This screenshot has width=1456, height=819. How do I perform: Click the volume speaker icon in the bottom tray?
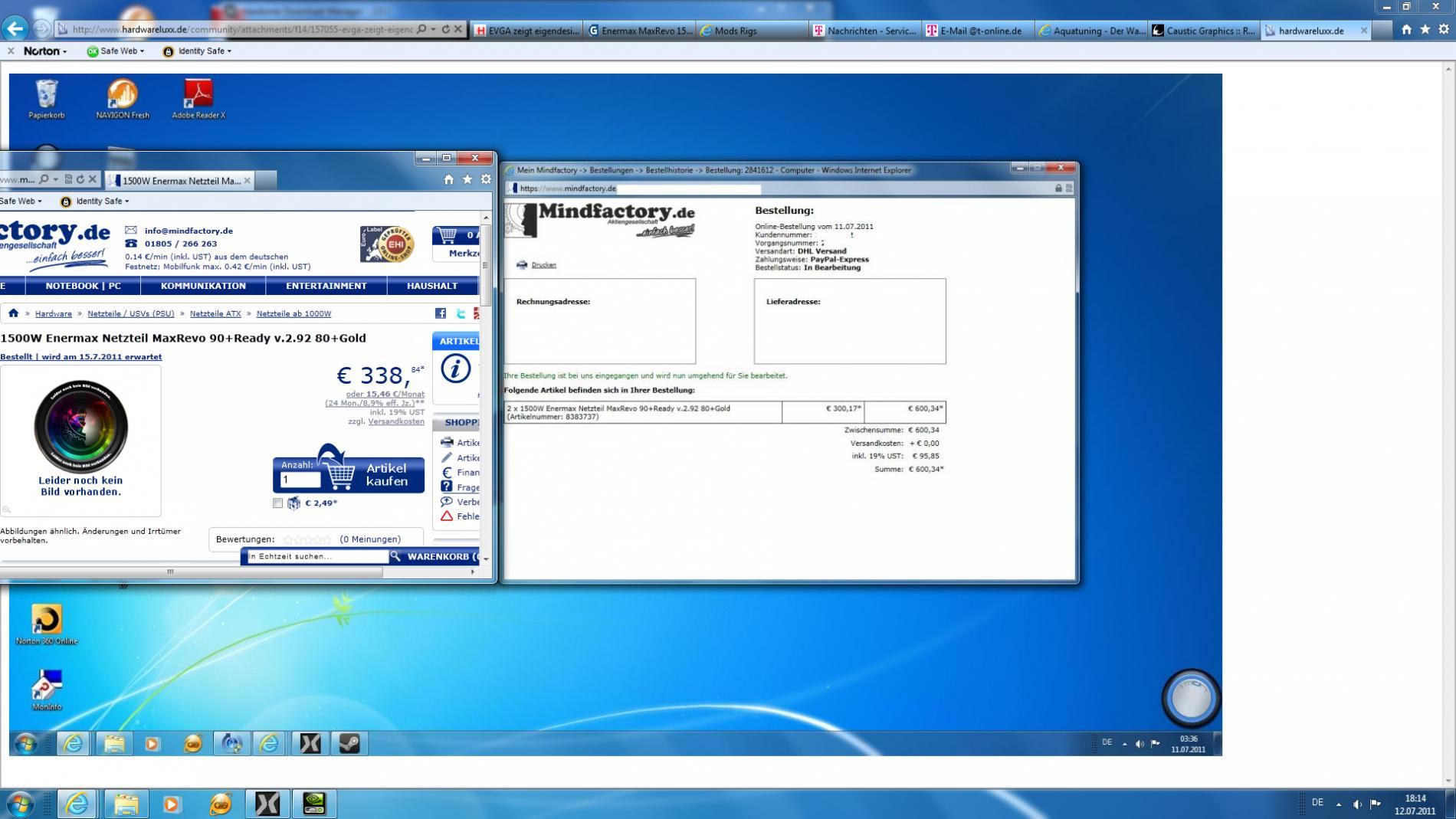pos(1357,804)
